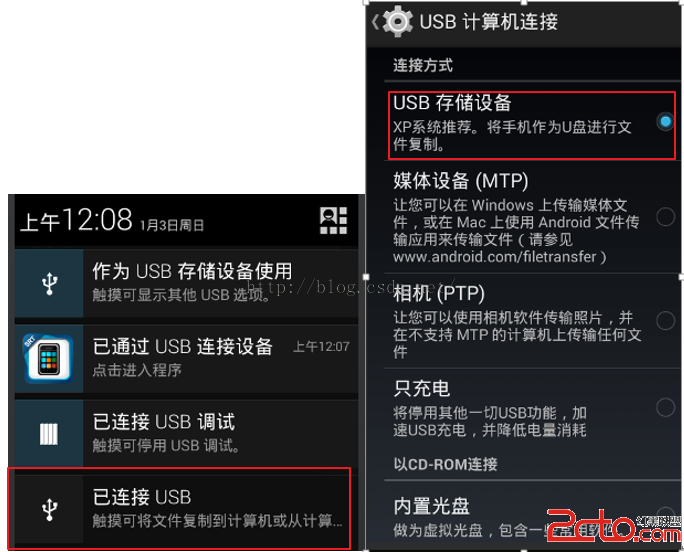Tap the 'USB 计算机连接' title
Screen dimensions: 684x552
(488, 21)
